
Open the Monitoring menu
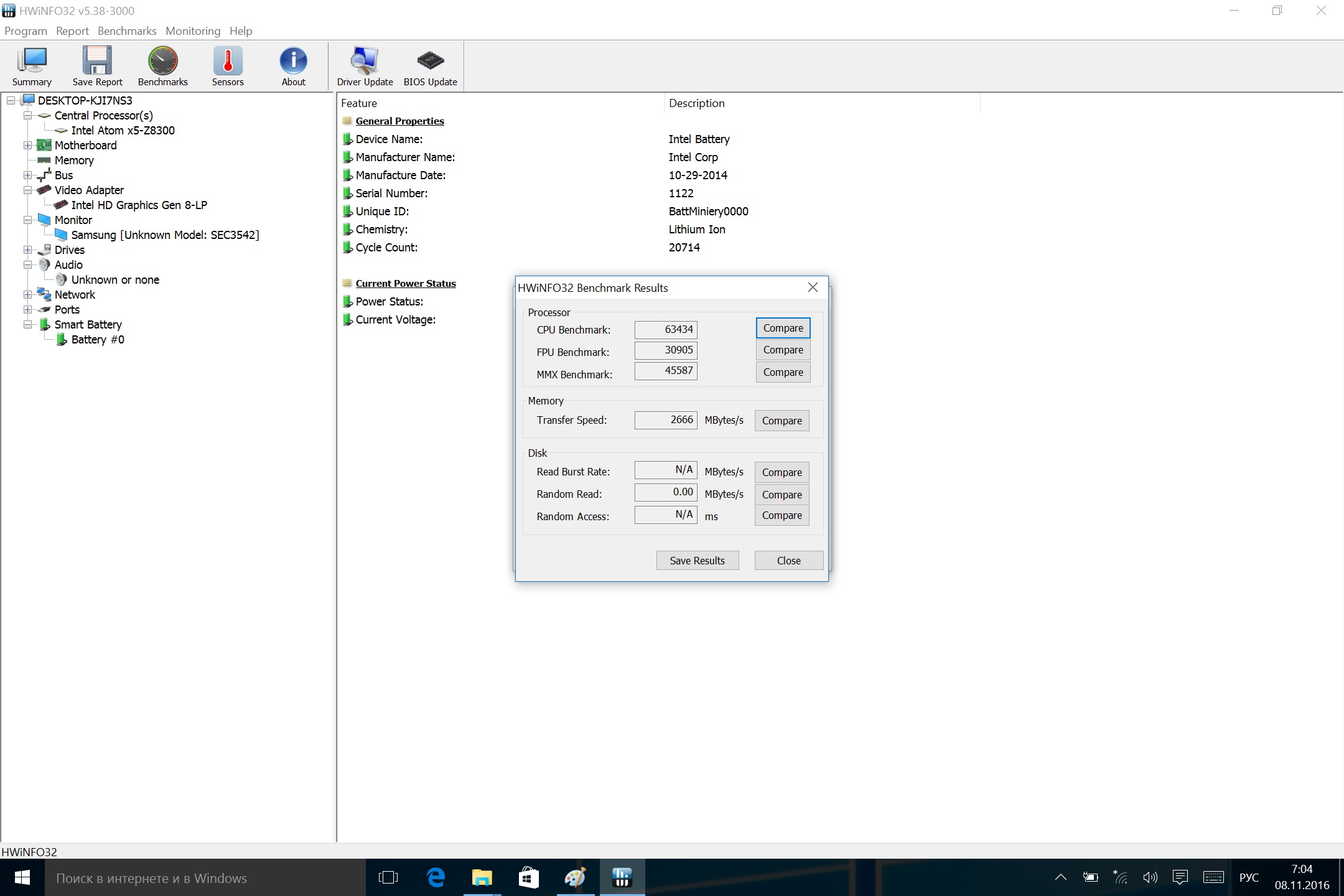click(x=193, y=30)
